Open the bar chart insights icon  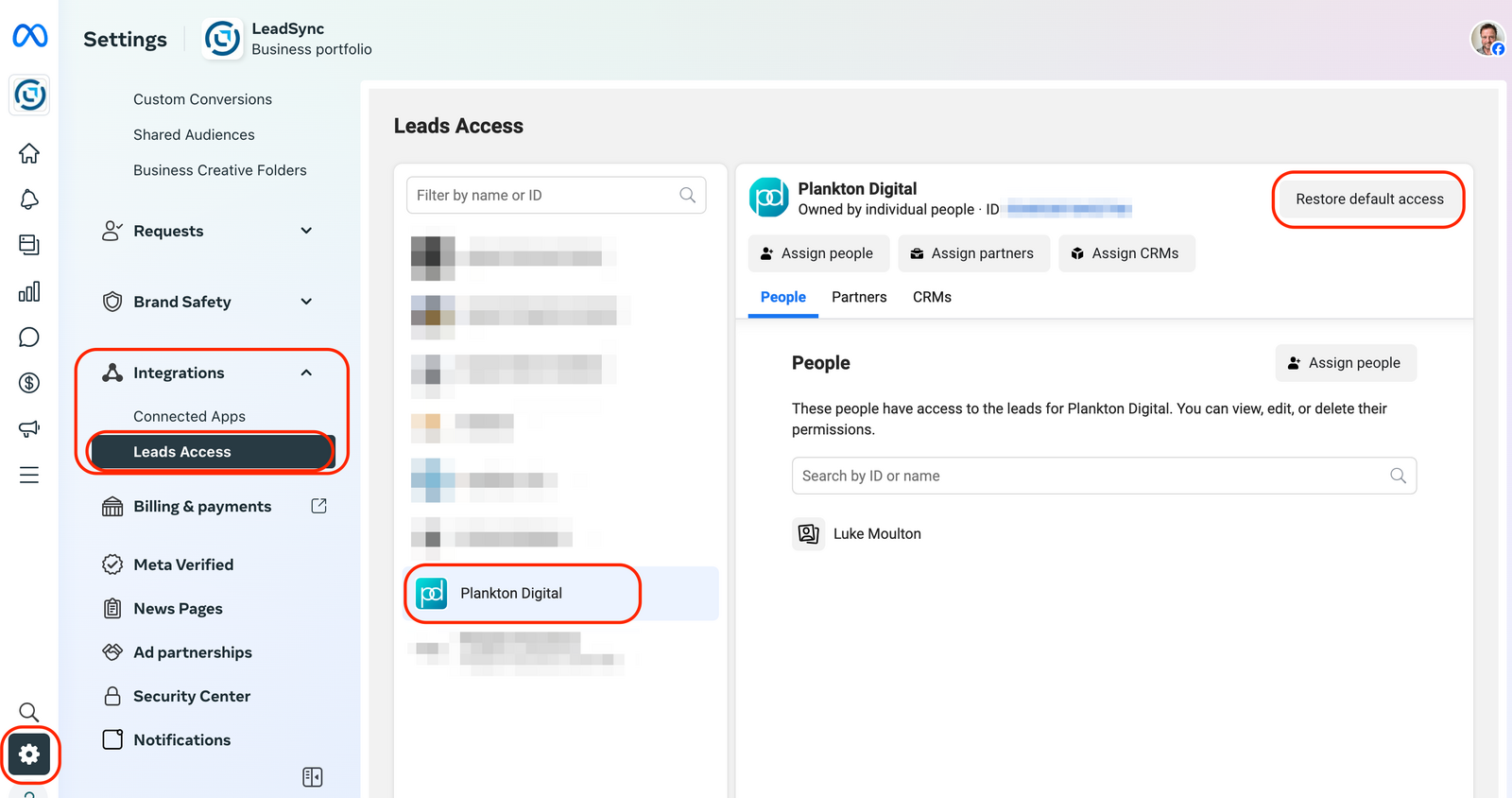coord(29,291)
